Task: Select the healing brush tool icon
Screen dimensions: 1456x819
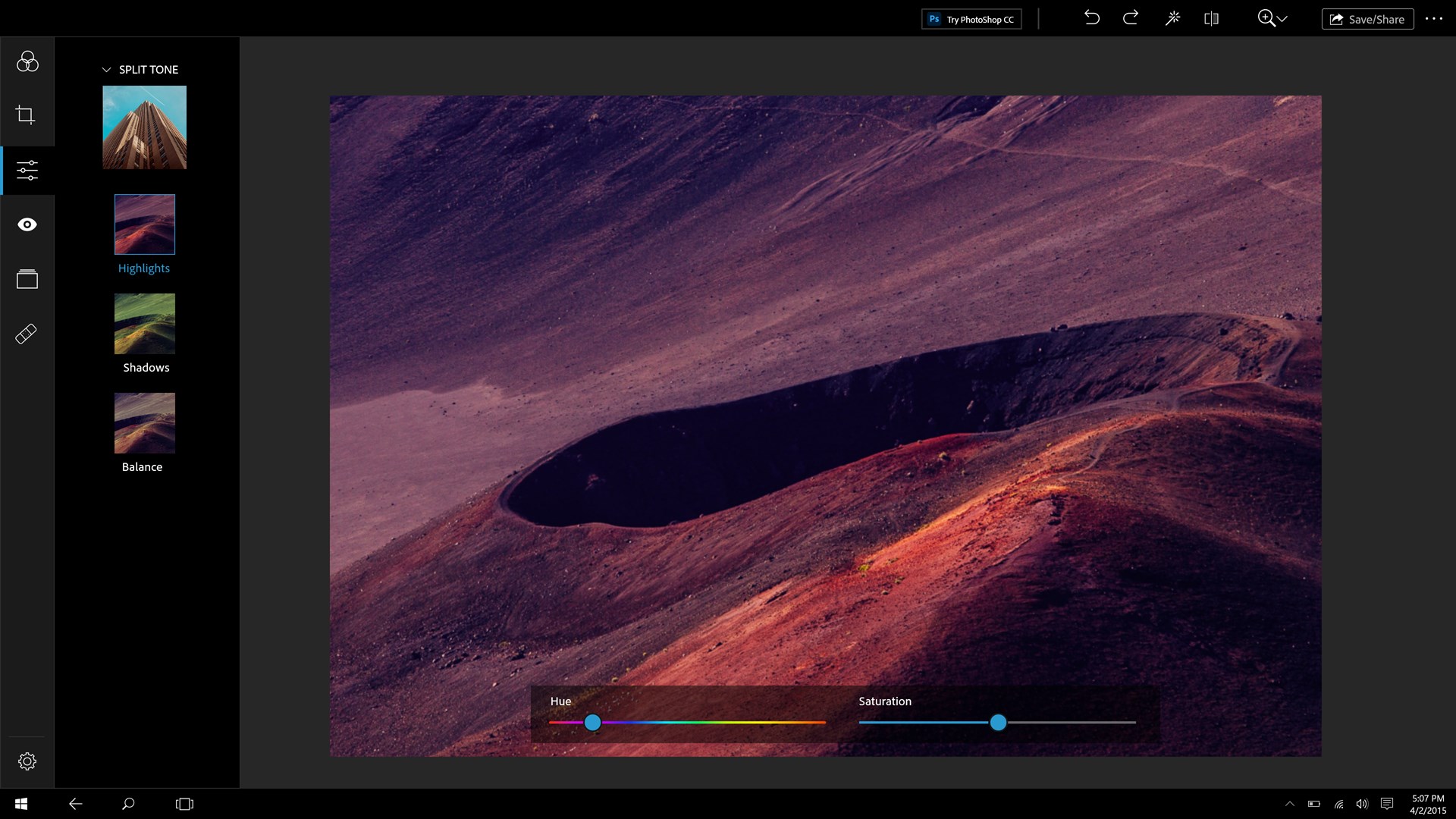Action: 26,333
